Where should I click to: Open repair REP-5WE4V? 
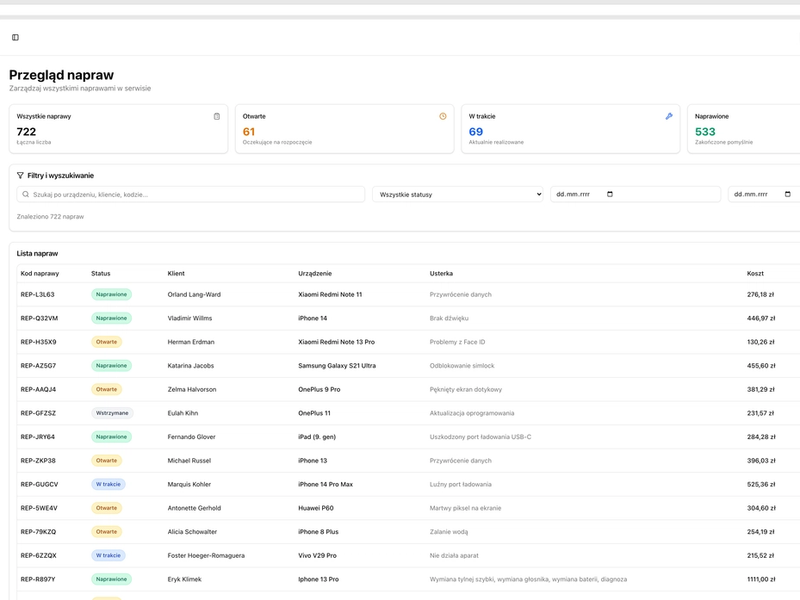tap(39, 508)
